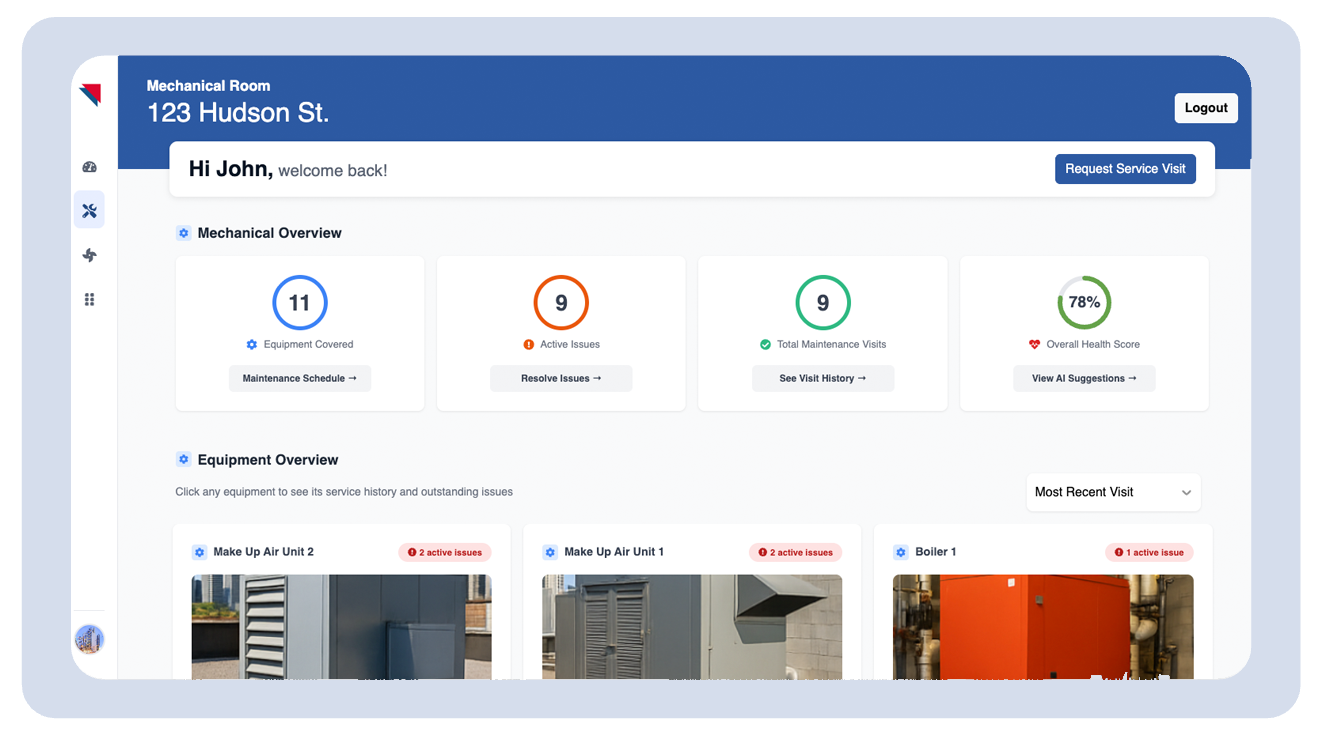Click the 2 active issues badge on Make Up Air Unit 2
Viewport: 1320px width, 740px height.
pos(444,551)
